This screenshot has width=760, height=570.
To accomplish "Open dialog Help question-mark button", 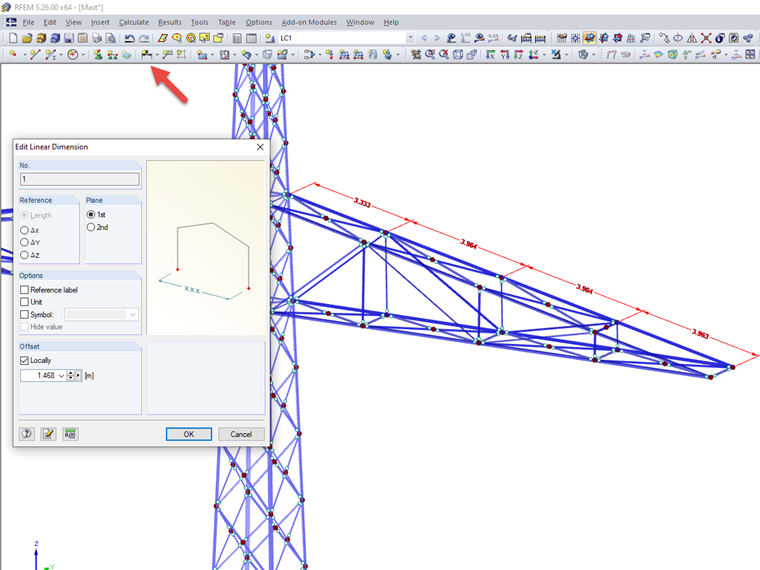I will coord(27,434).
